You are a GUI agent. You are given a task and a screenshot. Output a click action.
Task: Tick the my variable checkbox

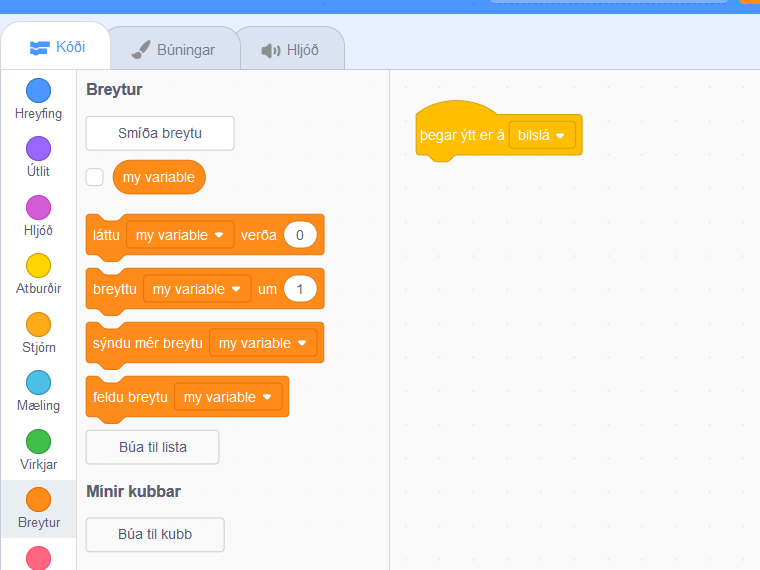(x=95, y=177)
